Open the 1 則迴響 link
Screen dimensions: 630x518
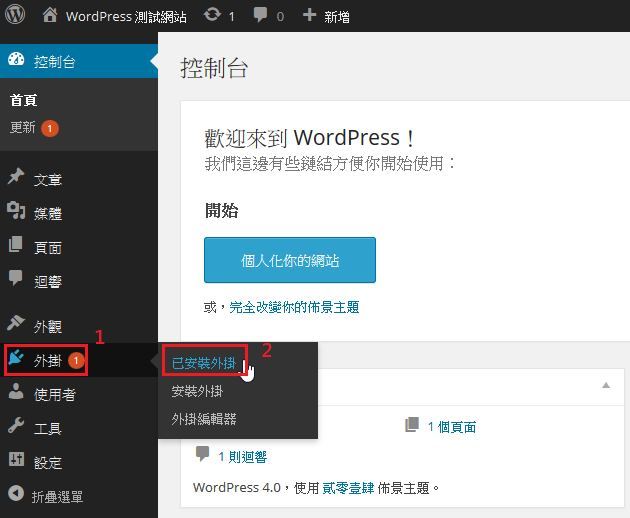coord(243,457)
